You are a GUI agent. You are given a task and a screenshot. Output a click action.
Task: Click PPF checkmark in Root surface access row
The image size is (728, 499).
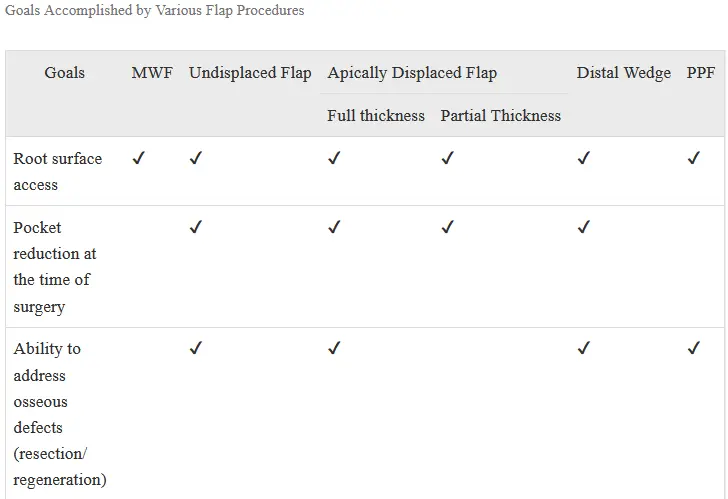pyautogui.click(x=694, y=158)
